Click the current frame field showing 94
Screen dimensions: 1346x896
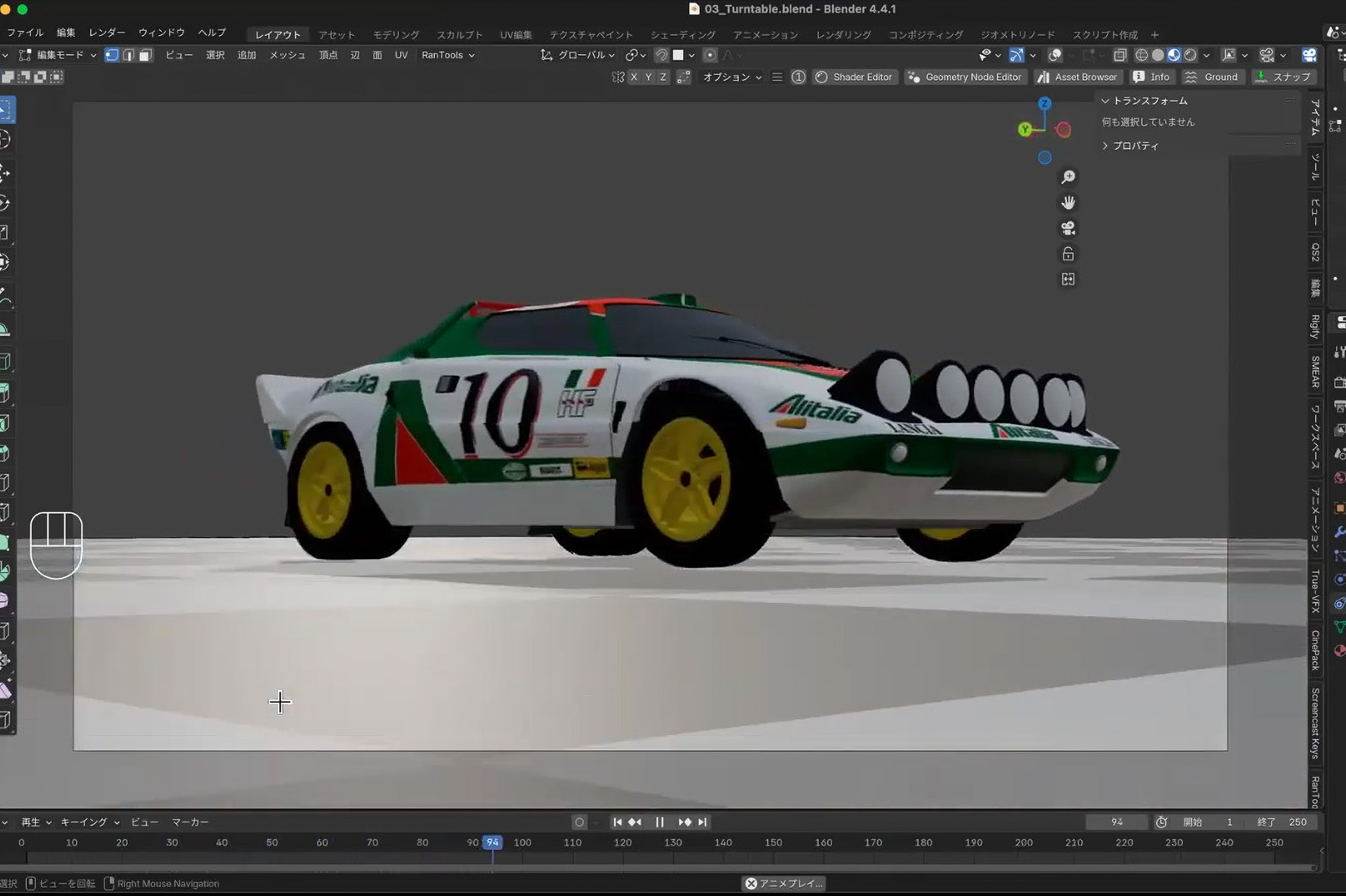coord(1117,822)
